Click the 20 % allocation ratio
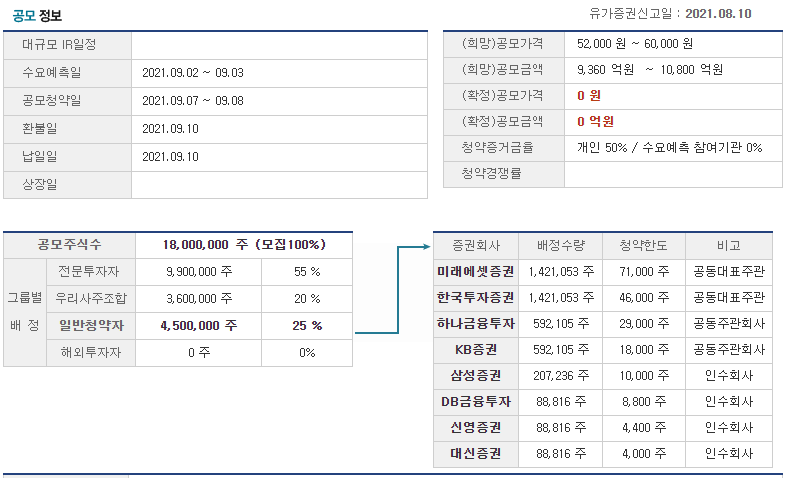Screen dimensions: 792x478 [x=307, y=299]
